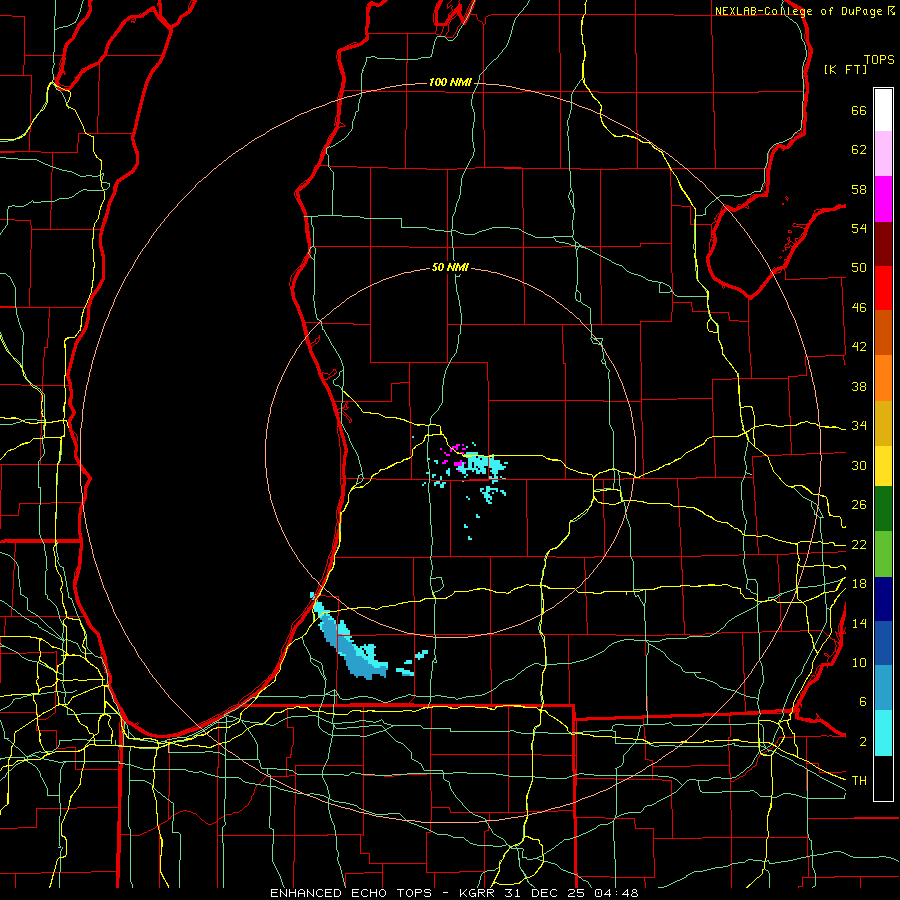Click the navy 18 kft legend swatch

883,599
